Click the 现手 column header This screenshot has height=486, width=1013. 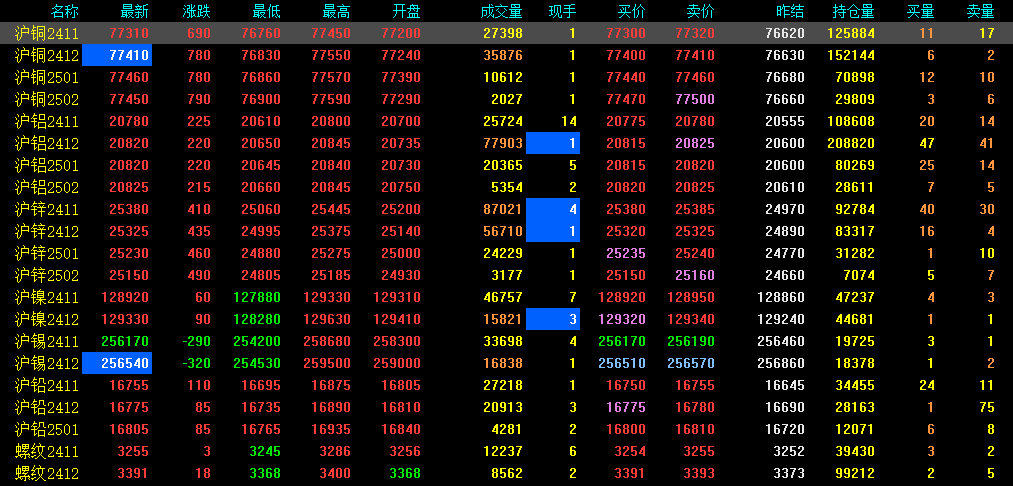click(561, 11)
